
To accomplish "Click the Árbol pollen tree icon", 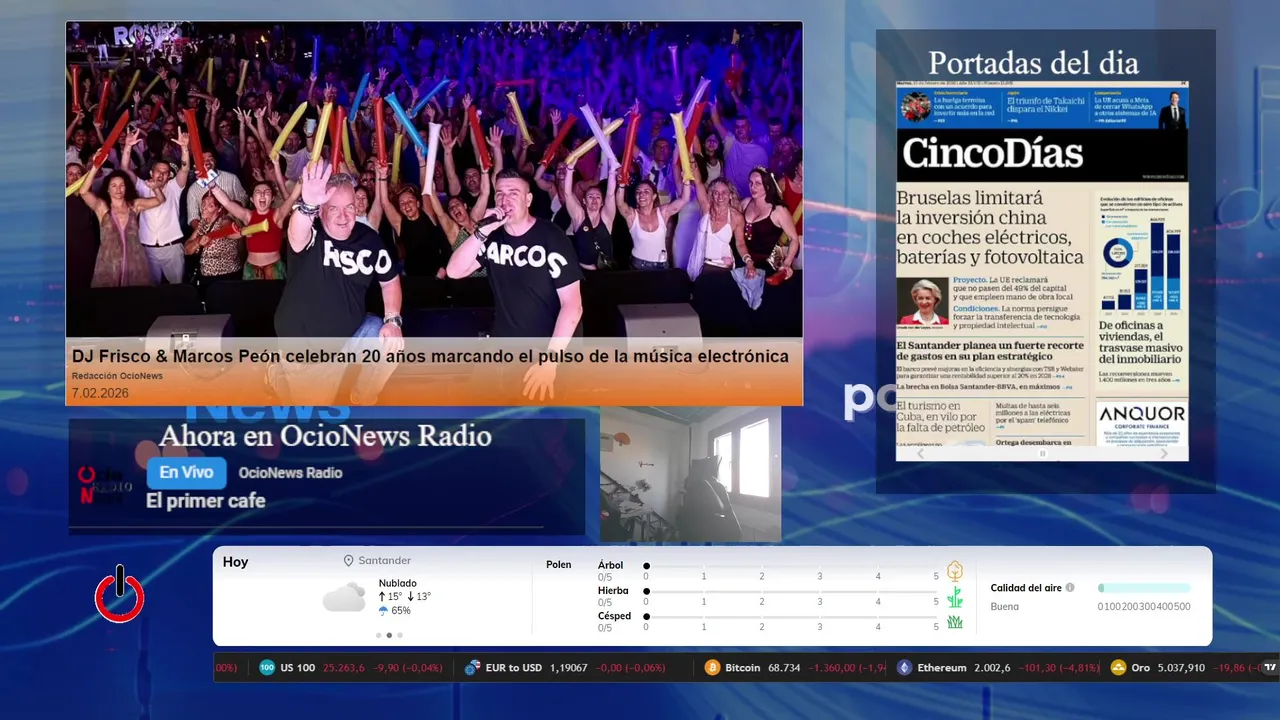I will click(x=955, y=571).
